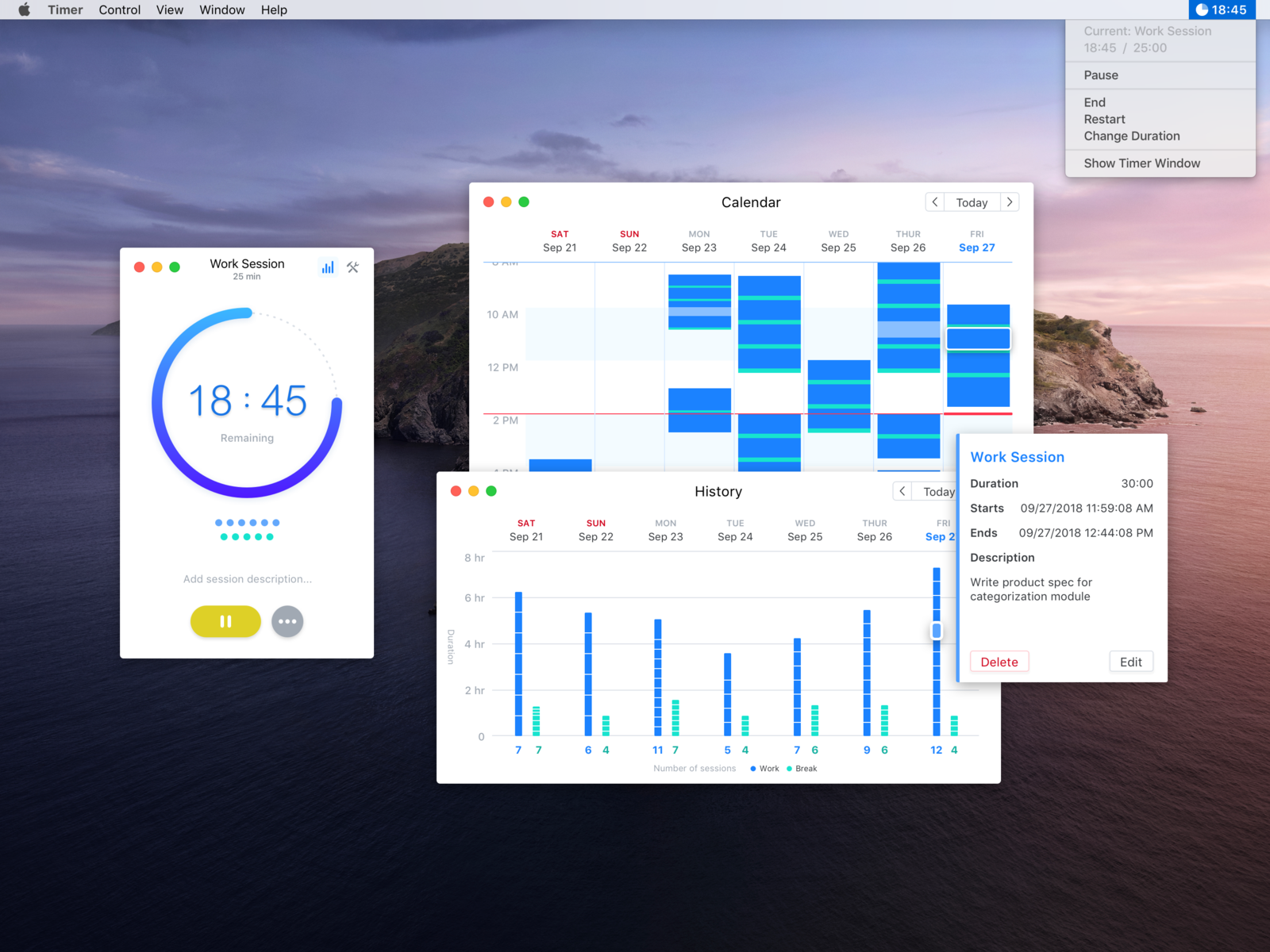This screenshot has width=1270, height=952.
Task: Click the ellipsis options button below the timer
Action: point(287,621)
